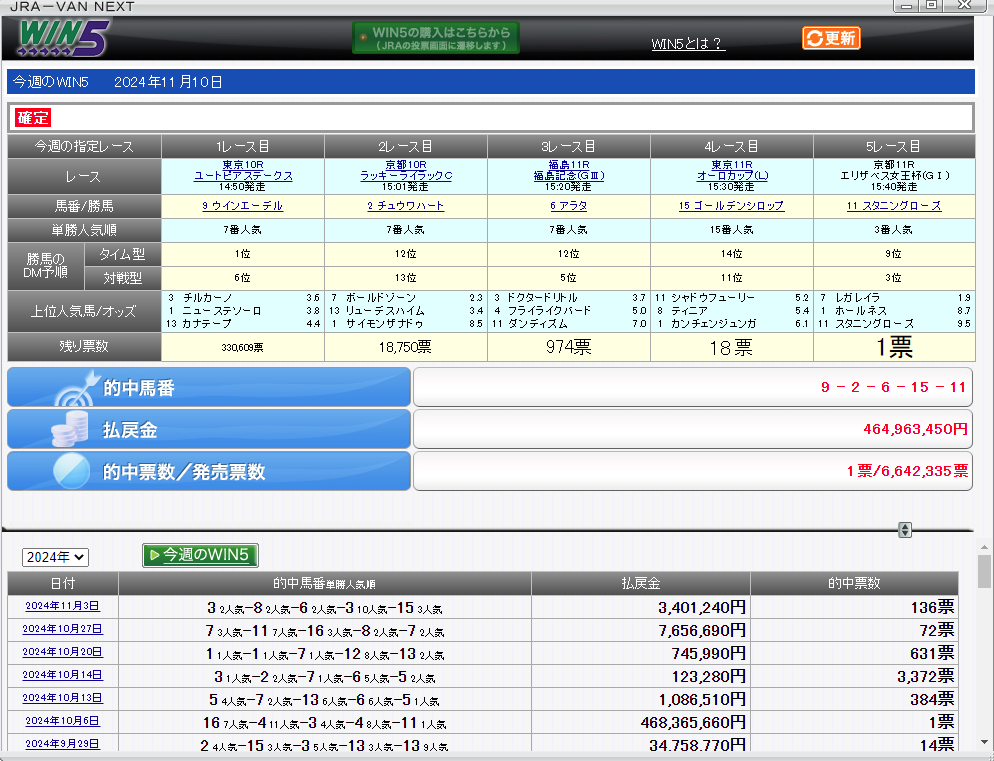The width and height of the screenshot is (994, 761).
Task: Click the scrollbar down arrow
Action: click(984, 743)
